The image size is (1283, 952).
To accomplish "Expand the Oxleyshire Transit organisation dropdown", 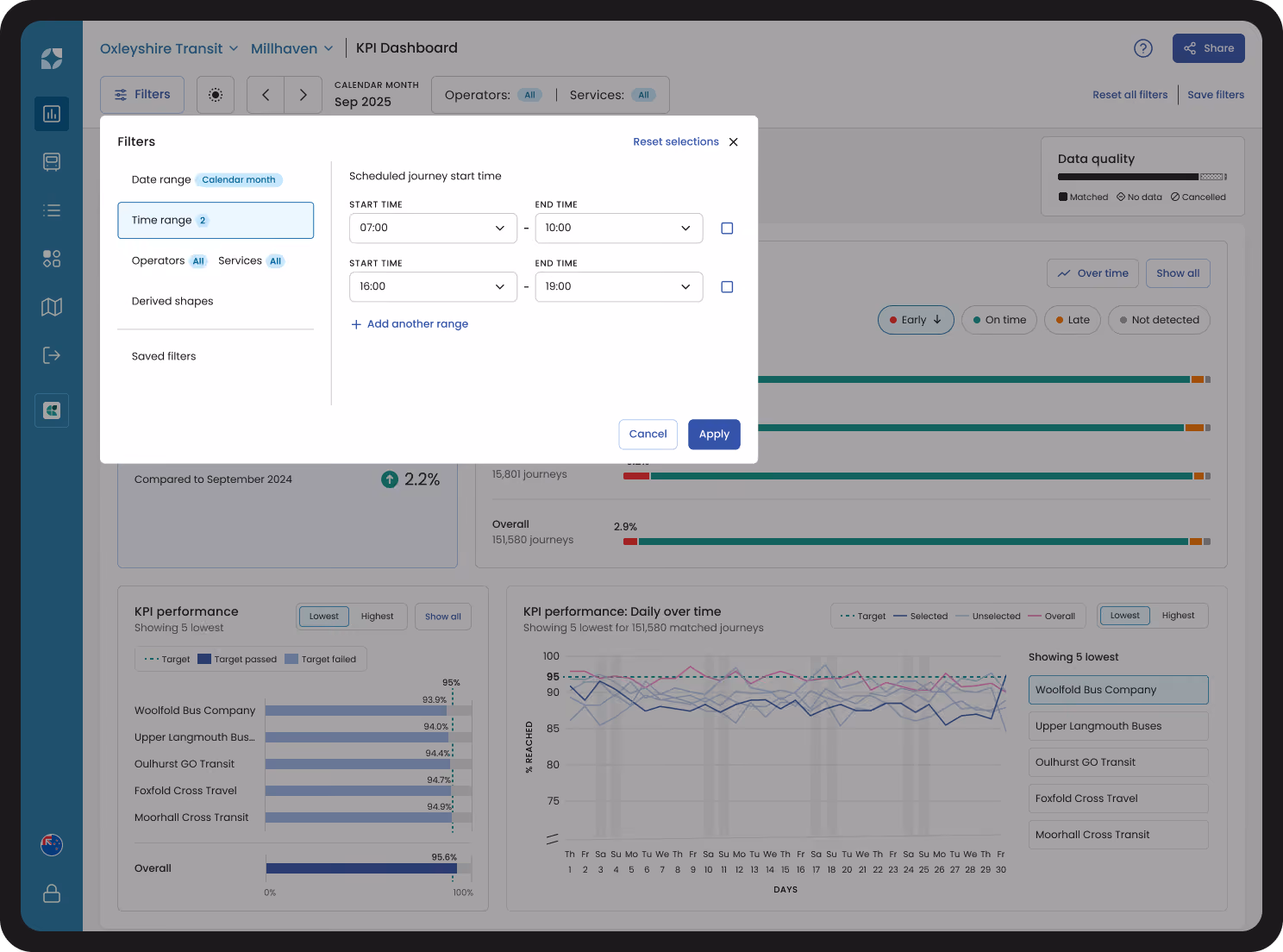I will (x=169, y=48).
